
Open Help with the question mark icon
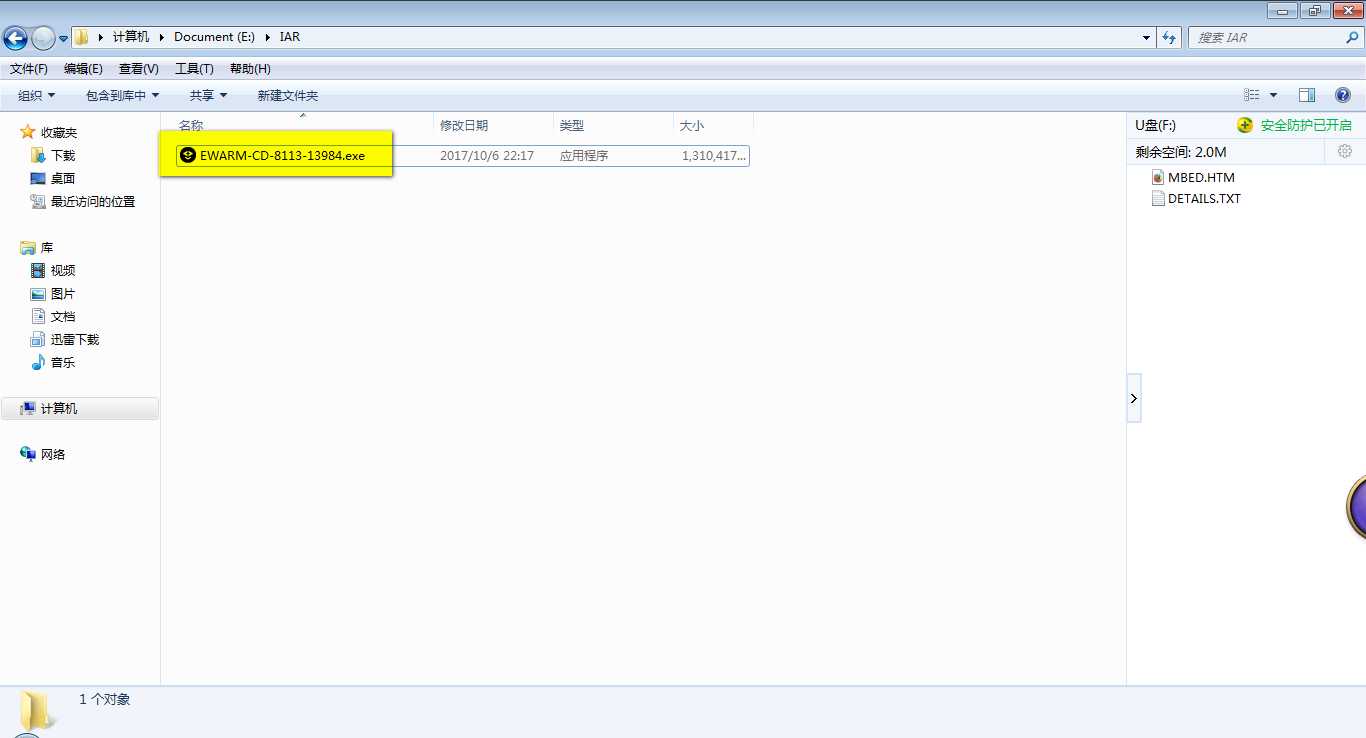1343,95
